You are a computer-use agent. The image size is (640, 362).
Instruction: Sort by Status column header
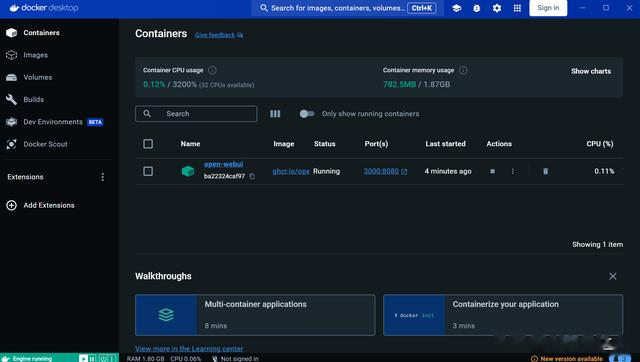click(324, 144)
